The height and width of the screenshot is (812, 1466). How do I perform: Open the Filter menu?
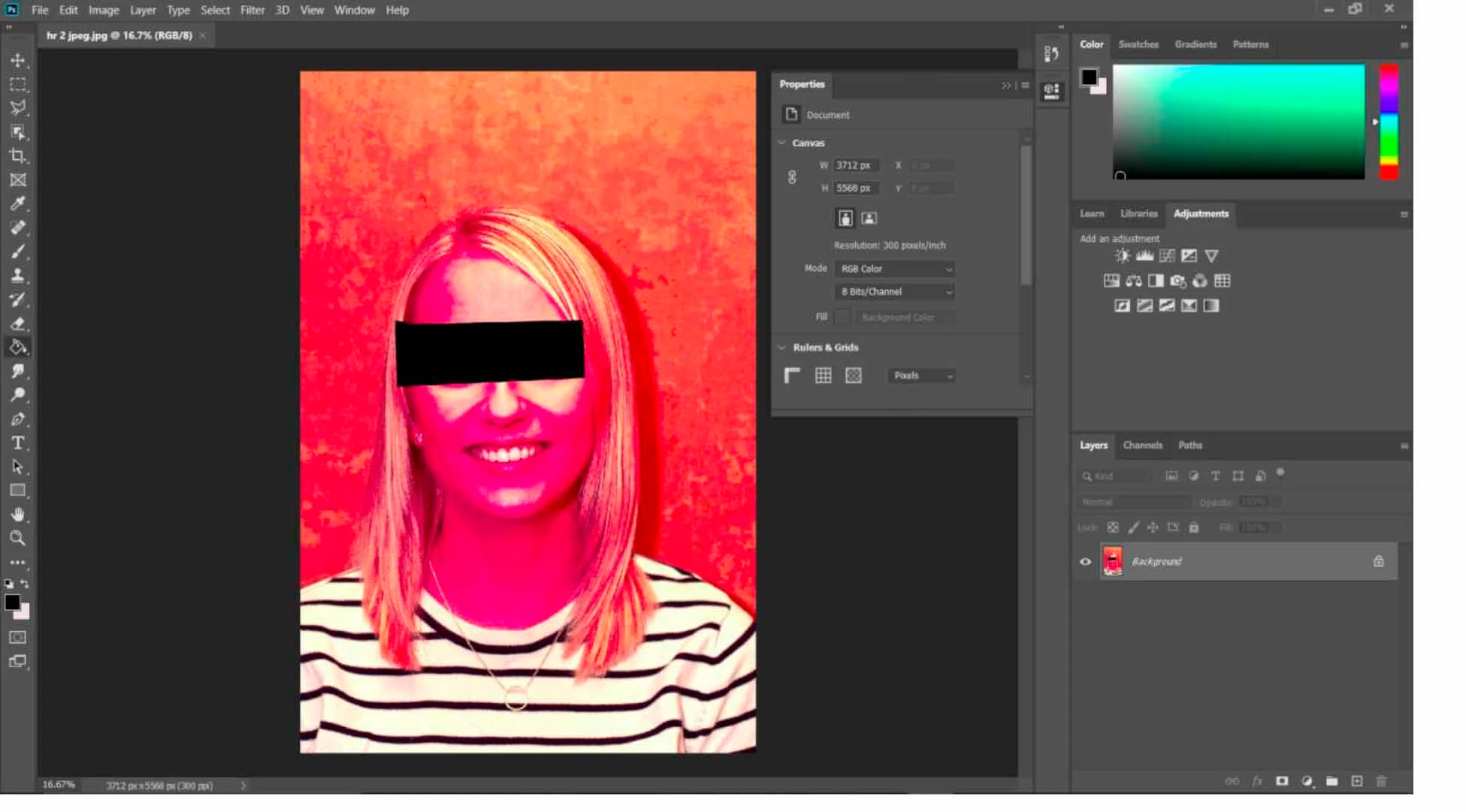pos(252,11)
